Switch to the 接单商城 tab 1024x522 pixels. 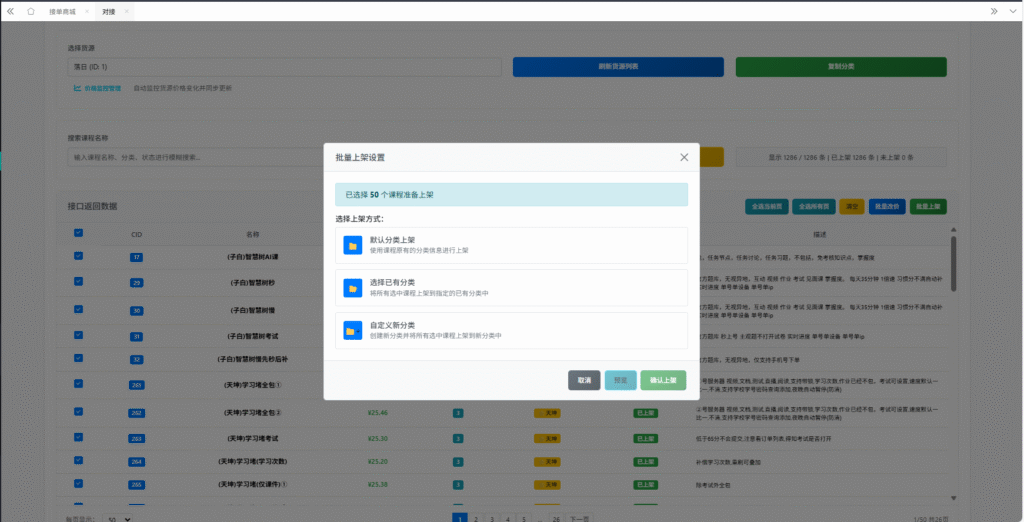[x=62, y=11]
